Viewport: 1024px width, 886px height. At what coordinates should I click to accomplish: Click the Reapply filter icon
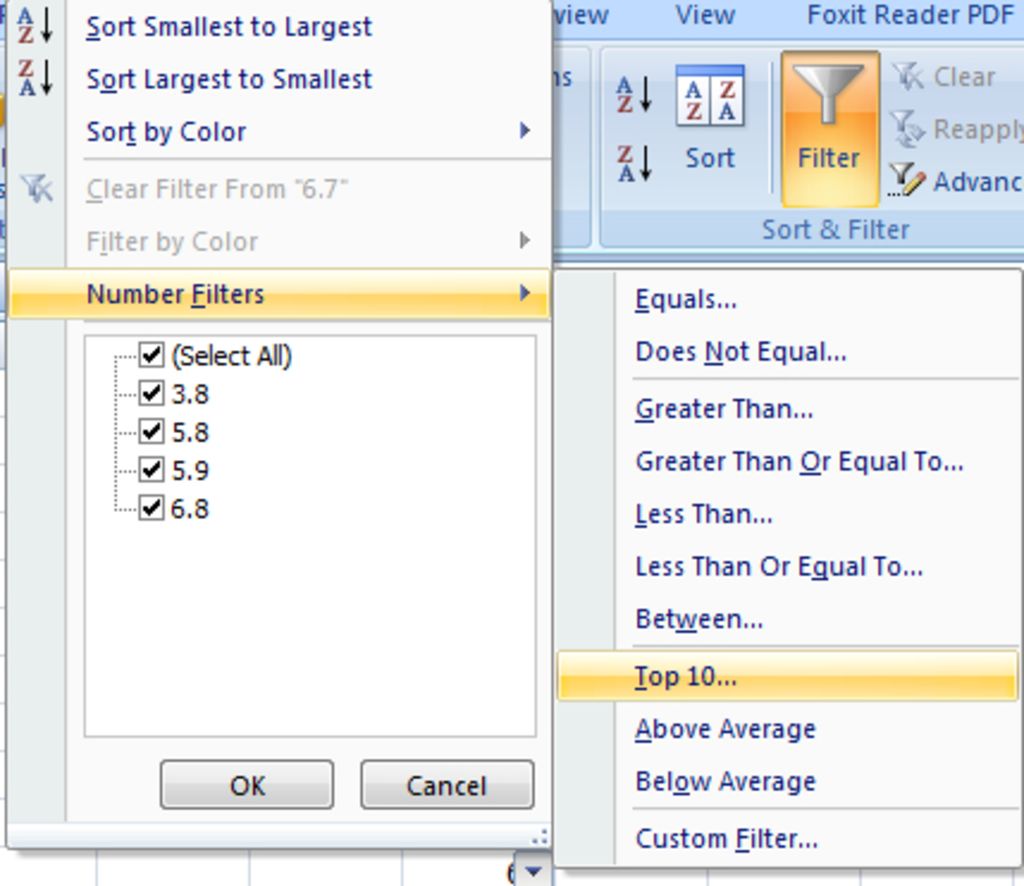908,129
